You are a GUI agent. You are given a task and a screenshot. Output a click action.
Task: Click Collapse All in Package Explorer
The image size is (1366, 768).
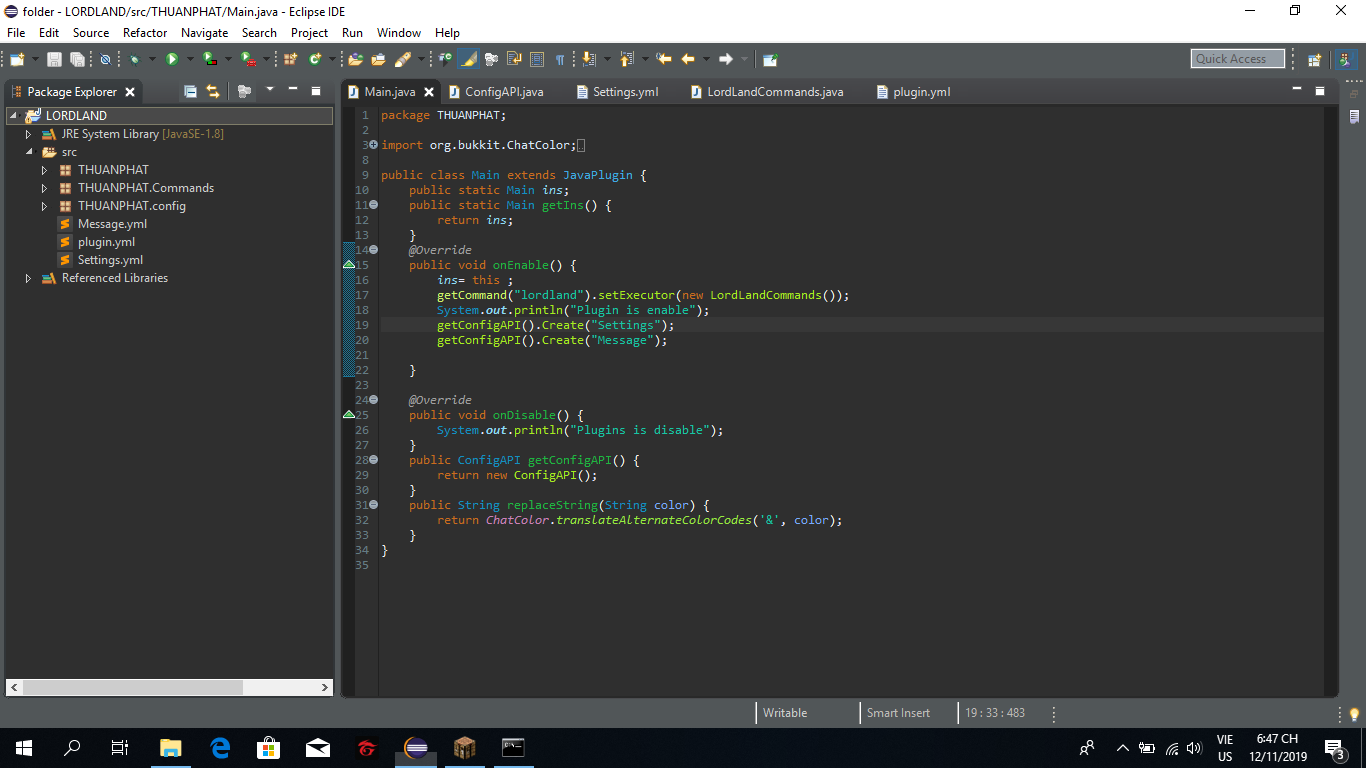coord(190,91)
